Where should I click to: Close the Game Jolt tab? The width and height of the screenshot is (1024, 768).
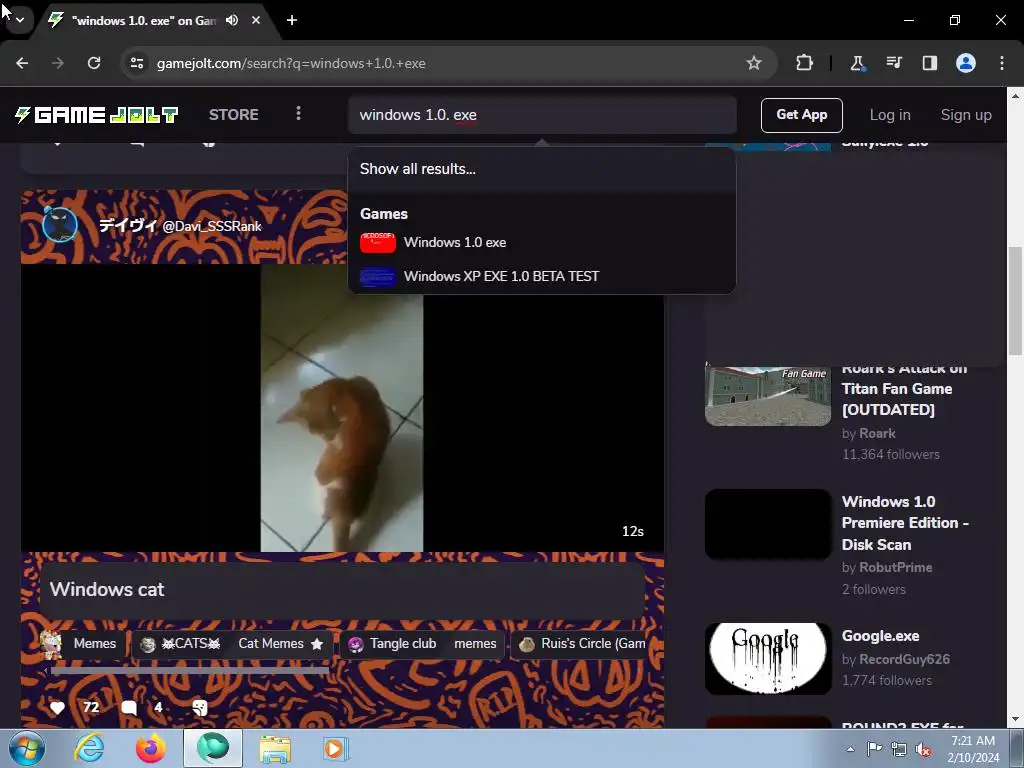[256, 20]
